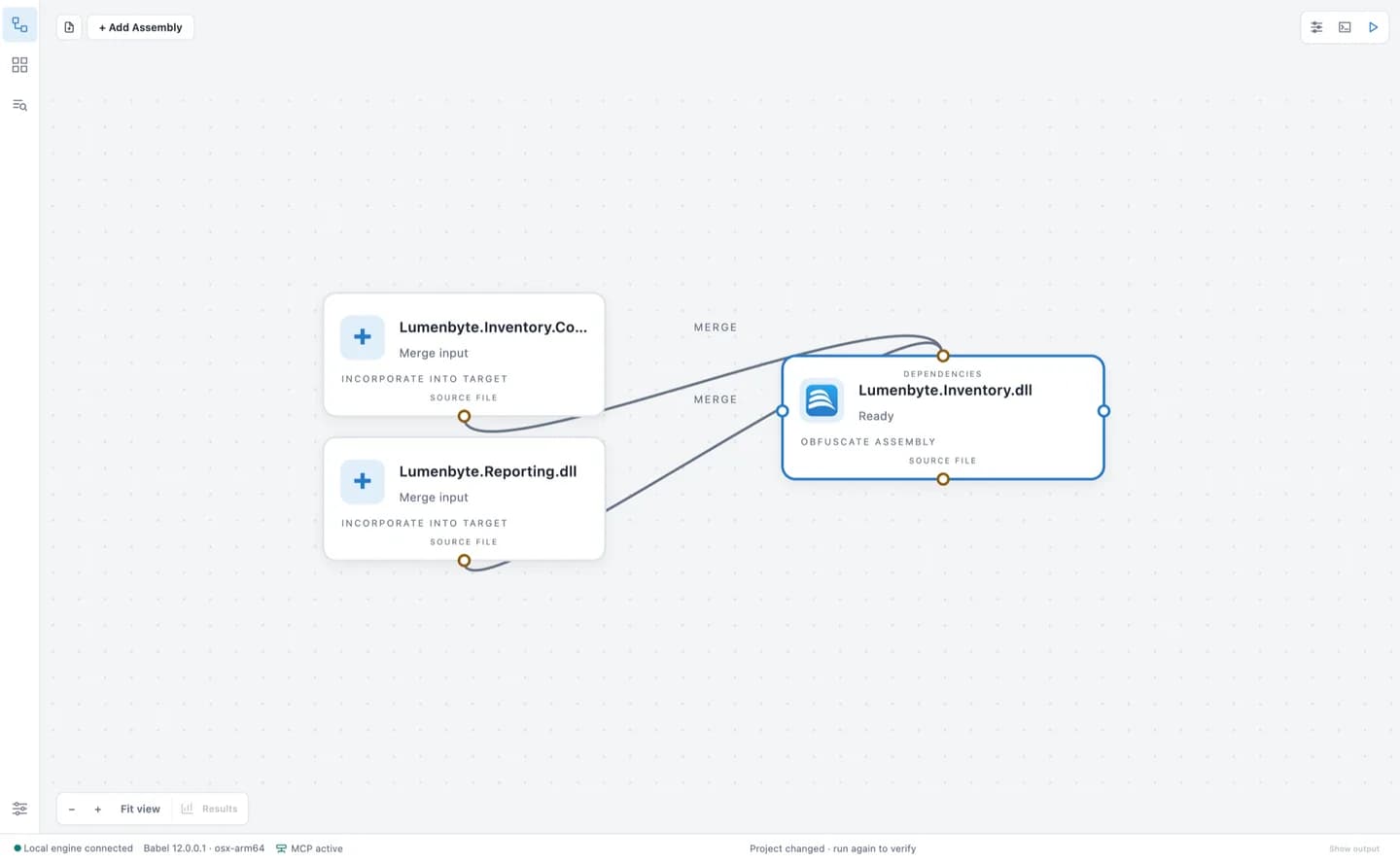
Task: Click the Dependencies handle atop Lumenbyte.Inventory.dll
Action: click(943, 356)
